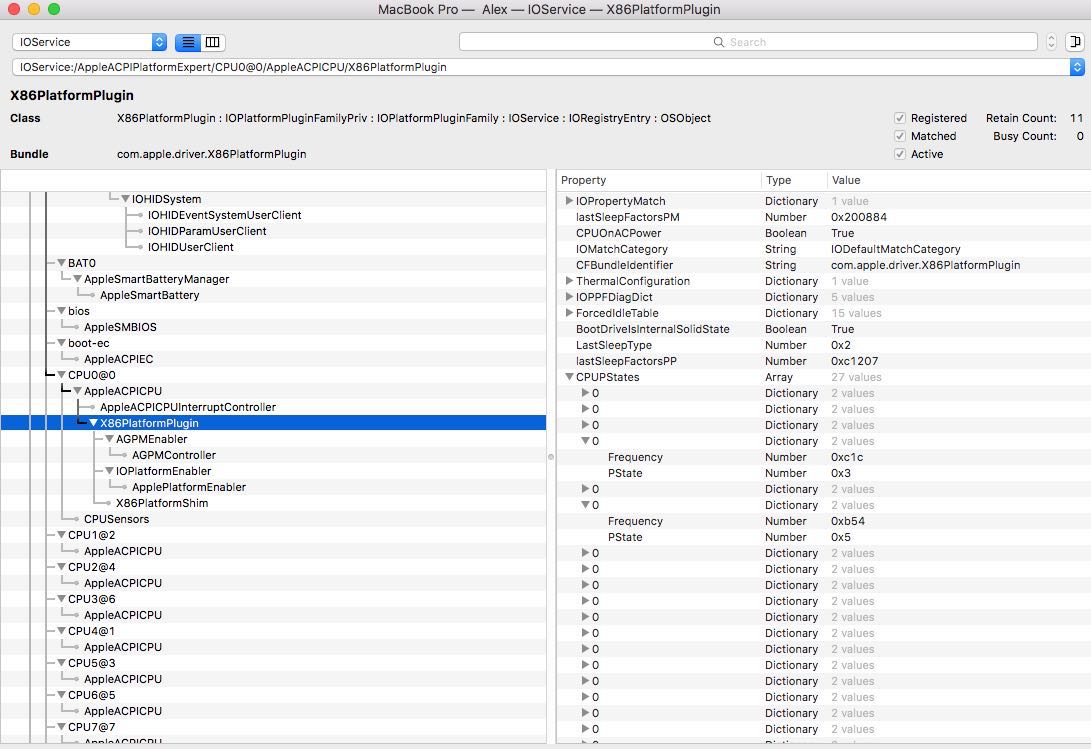Image resolution: width=1091 pixels, height=749 pixels.
Task: Switch to column view mode icon
Action: [x=213, y=42]
